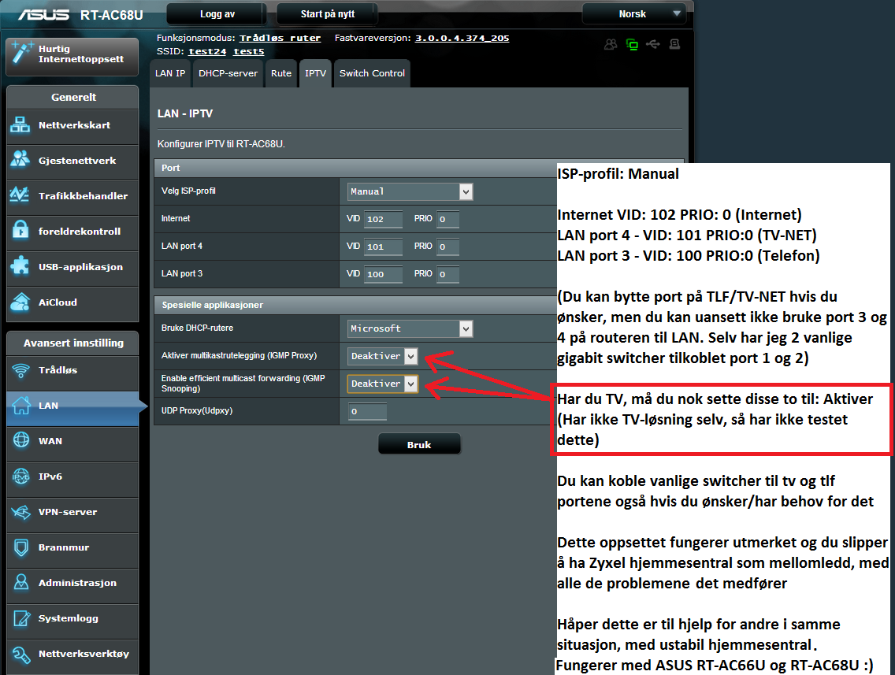
Task: Click the Bruk apply button
Action: pyautogui.click(x=419, y=444)
